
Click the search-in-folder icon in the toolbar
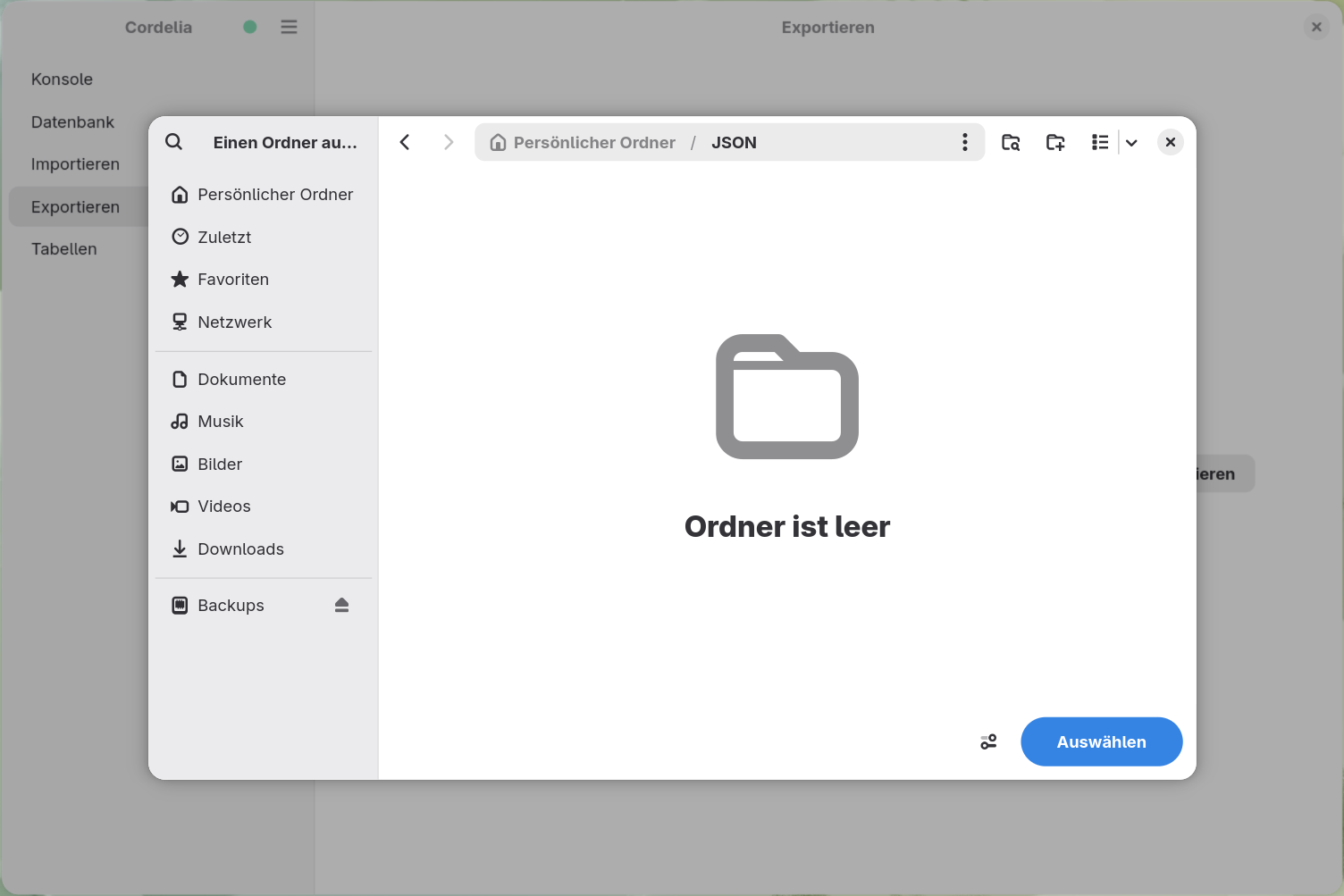[x=1011, y=142]
